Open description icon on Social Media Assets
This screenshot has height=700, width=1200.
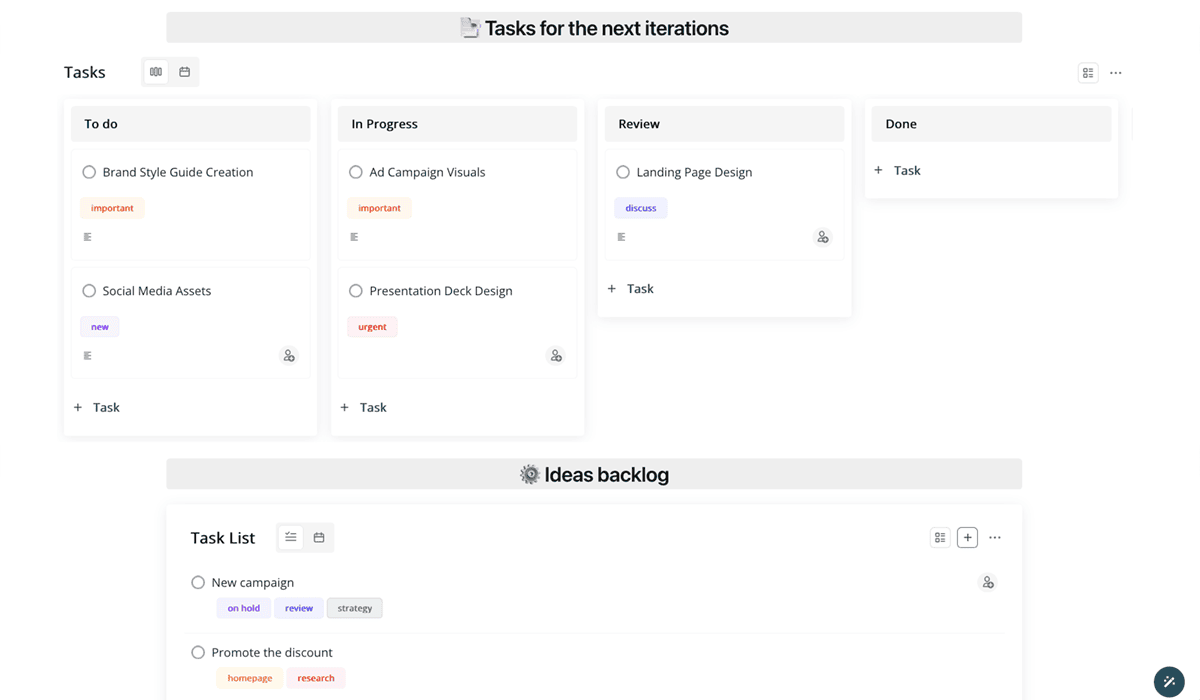pos(88,355)
